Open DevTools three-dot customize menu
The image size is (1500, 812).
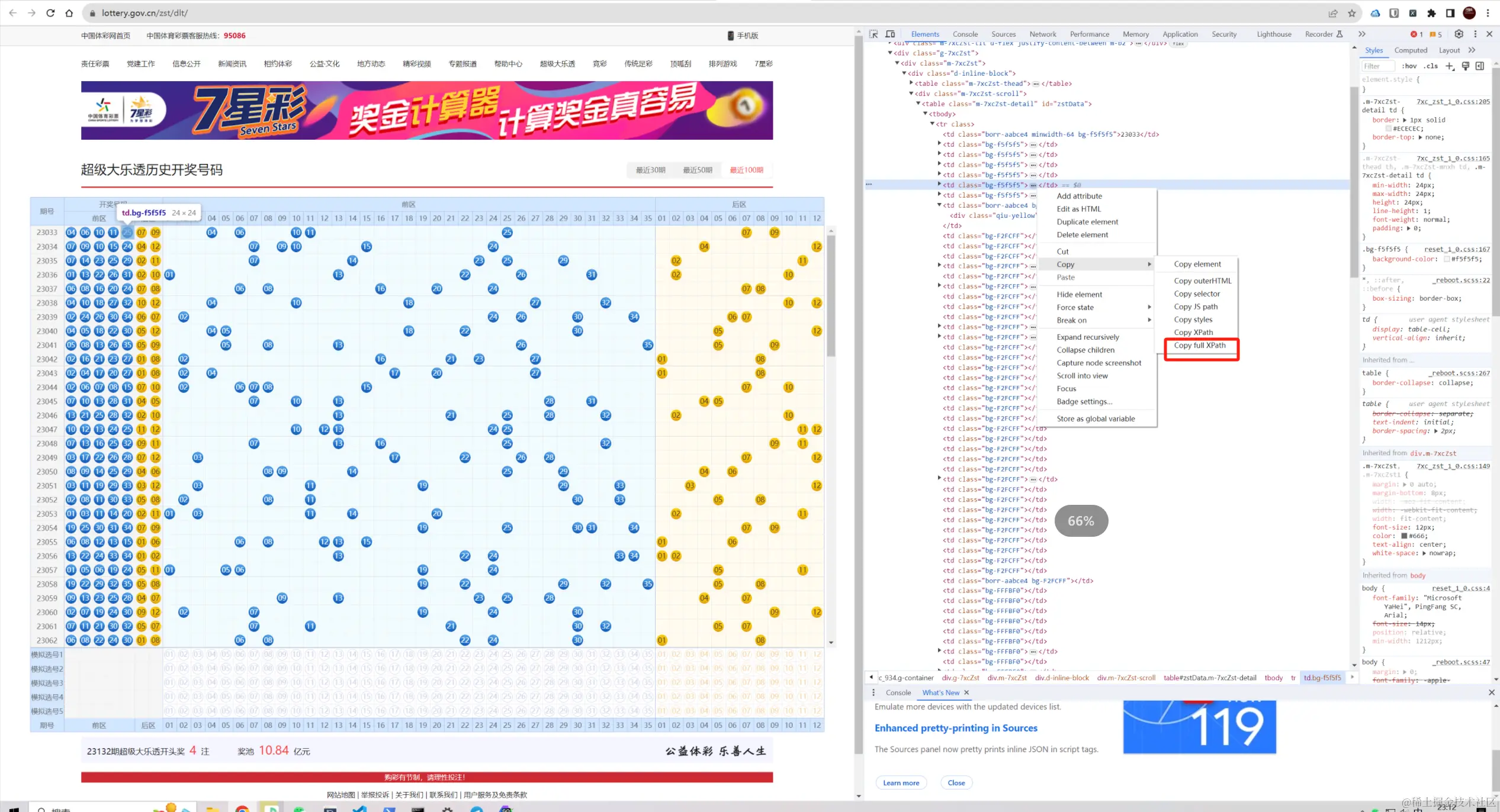click(1475, 34)
